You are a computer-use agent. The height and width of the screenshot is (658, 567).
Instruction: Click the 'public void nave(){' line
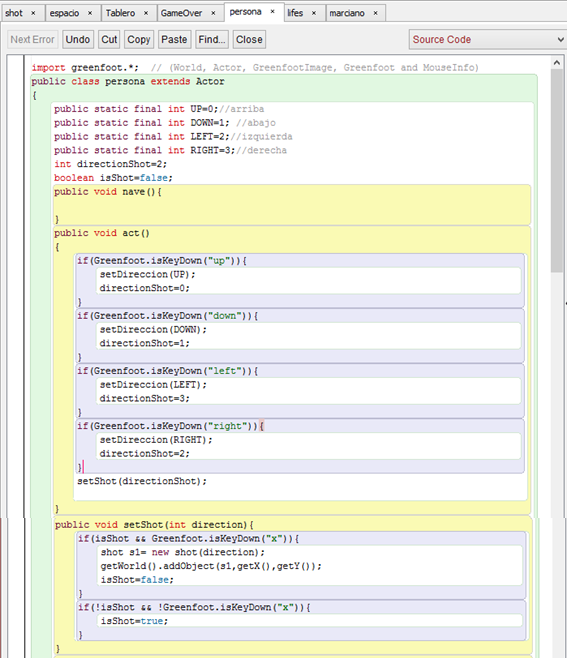click(x=108, y=192)
